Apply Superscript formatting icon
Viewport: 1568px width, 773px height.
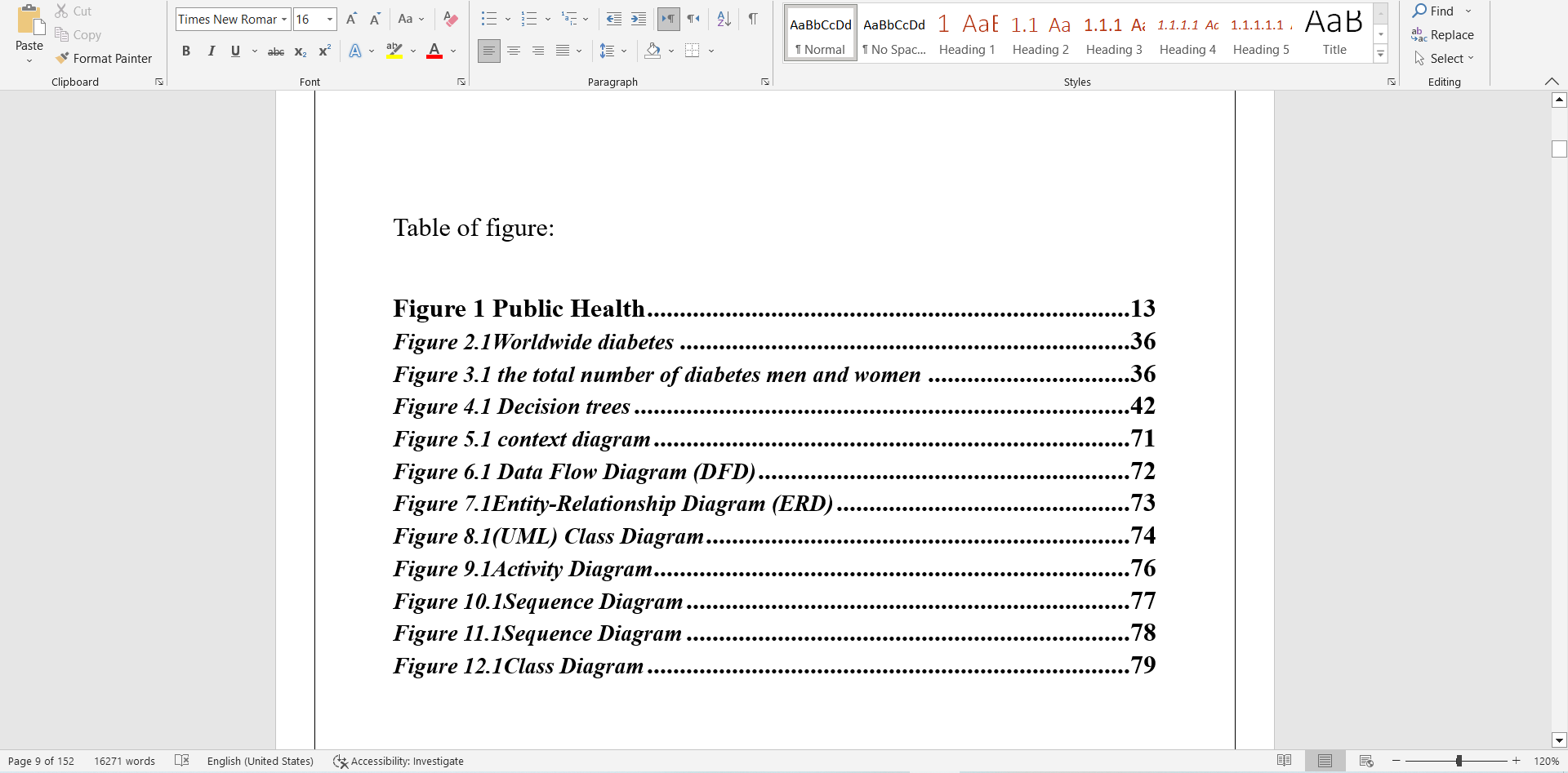click(x=324, y=51)
